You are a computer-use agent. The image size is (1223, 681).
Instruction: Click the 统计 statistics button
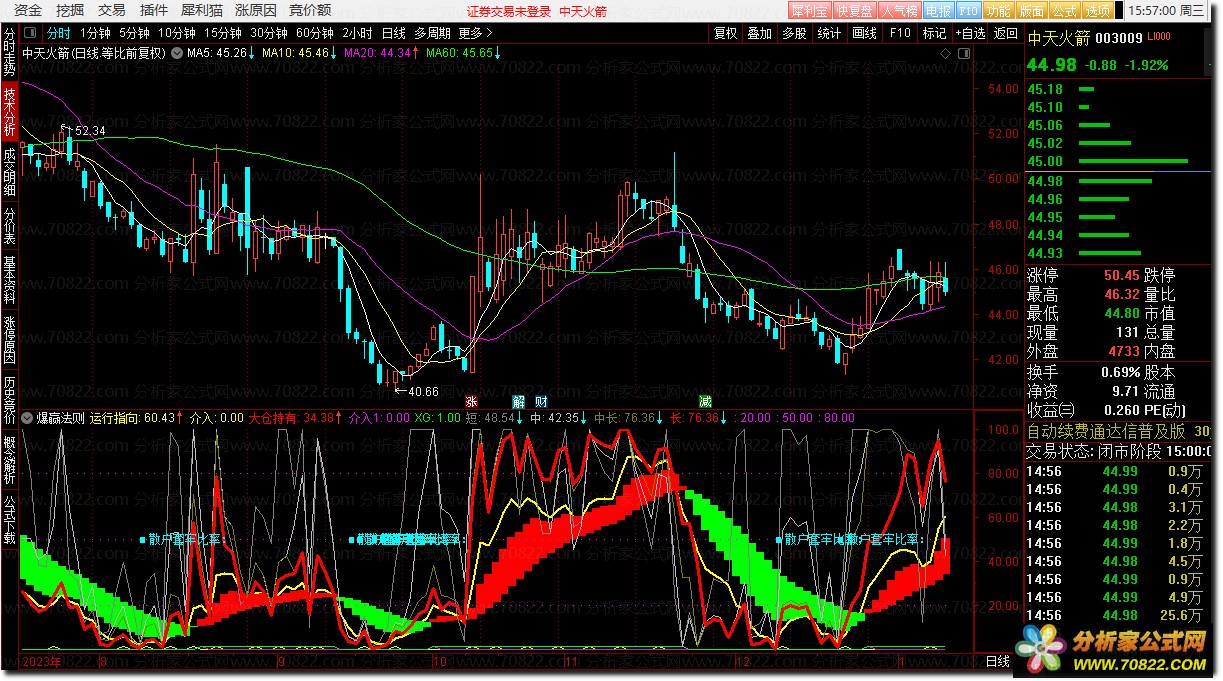pyautogui.click(x=829, y=33)
